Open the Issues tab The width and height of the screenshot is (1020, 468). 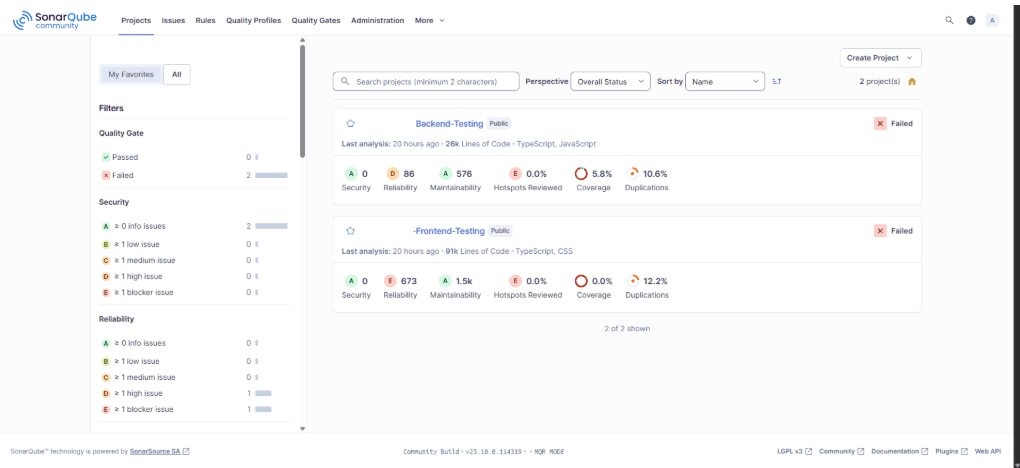tap(173, 20)
